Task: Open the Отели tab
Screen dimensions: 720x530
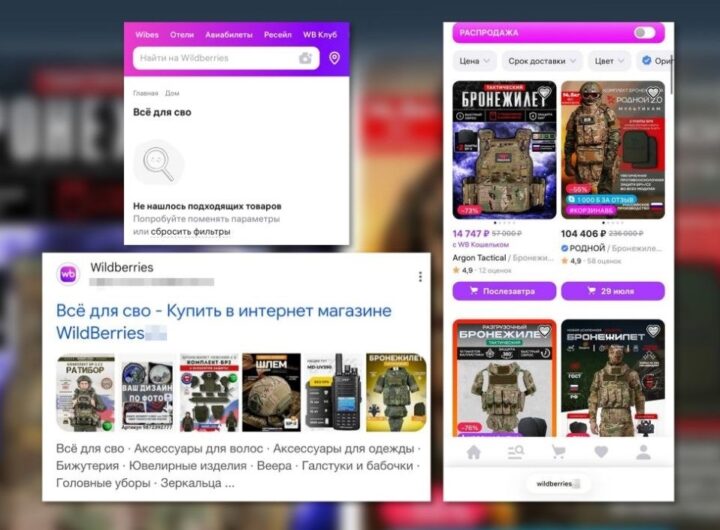Action: 182,35
